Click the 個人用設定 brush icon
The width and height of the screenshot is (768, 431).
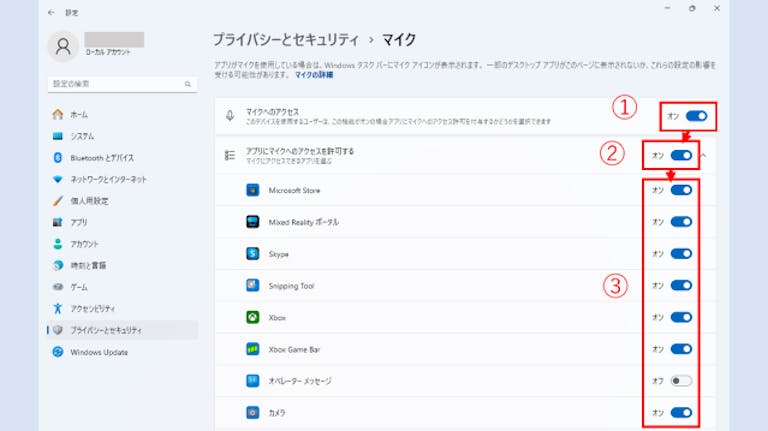58,201
